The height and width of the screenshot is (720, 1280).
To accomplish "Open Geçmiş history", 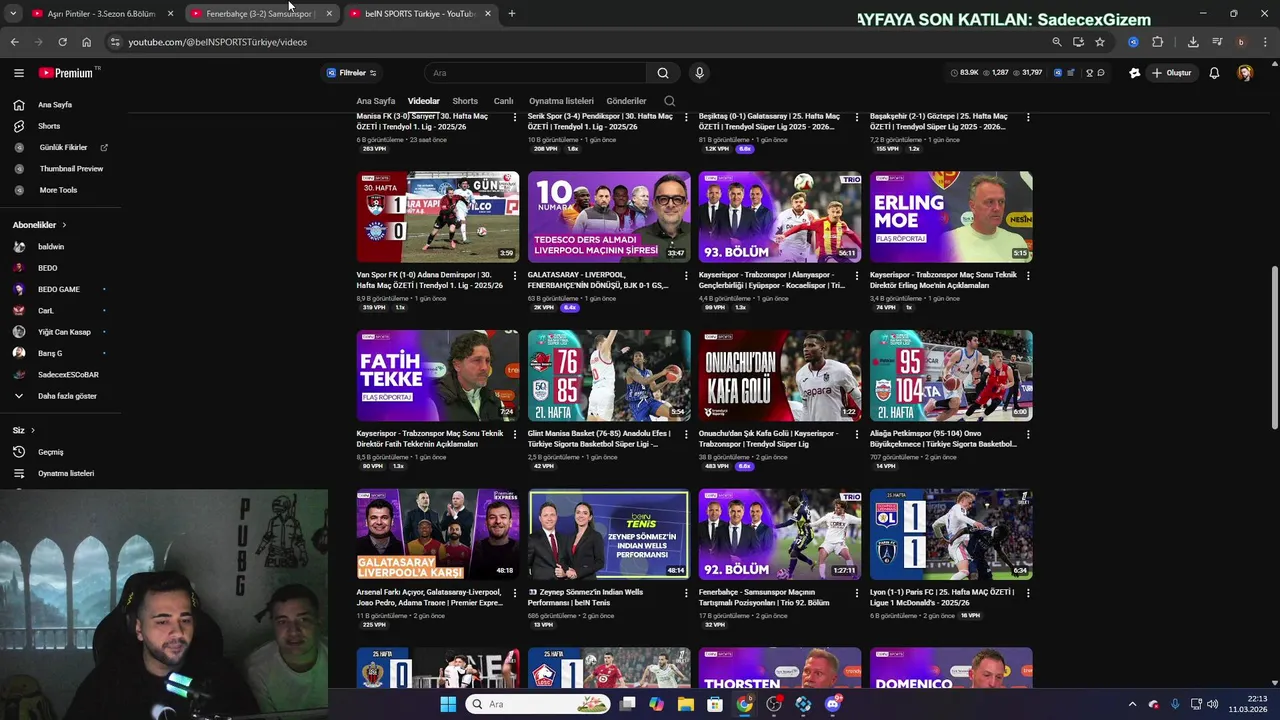I will [50, 452].
